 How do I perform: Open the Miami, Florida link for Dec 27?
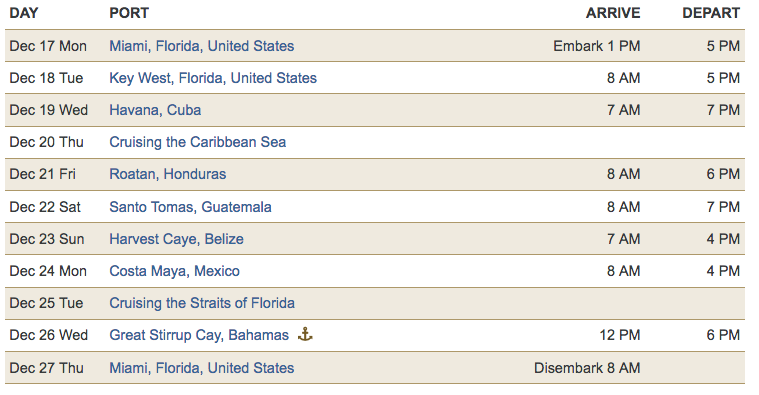pyautogui.click(x=201, y=368)
